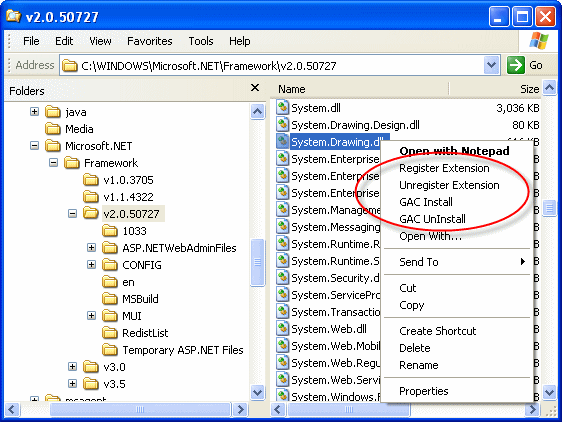Close the Folders pane

[255, 87]
